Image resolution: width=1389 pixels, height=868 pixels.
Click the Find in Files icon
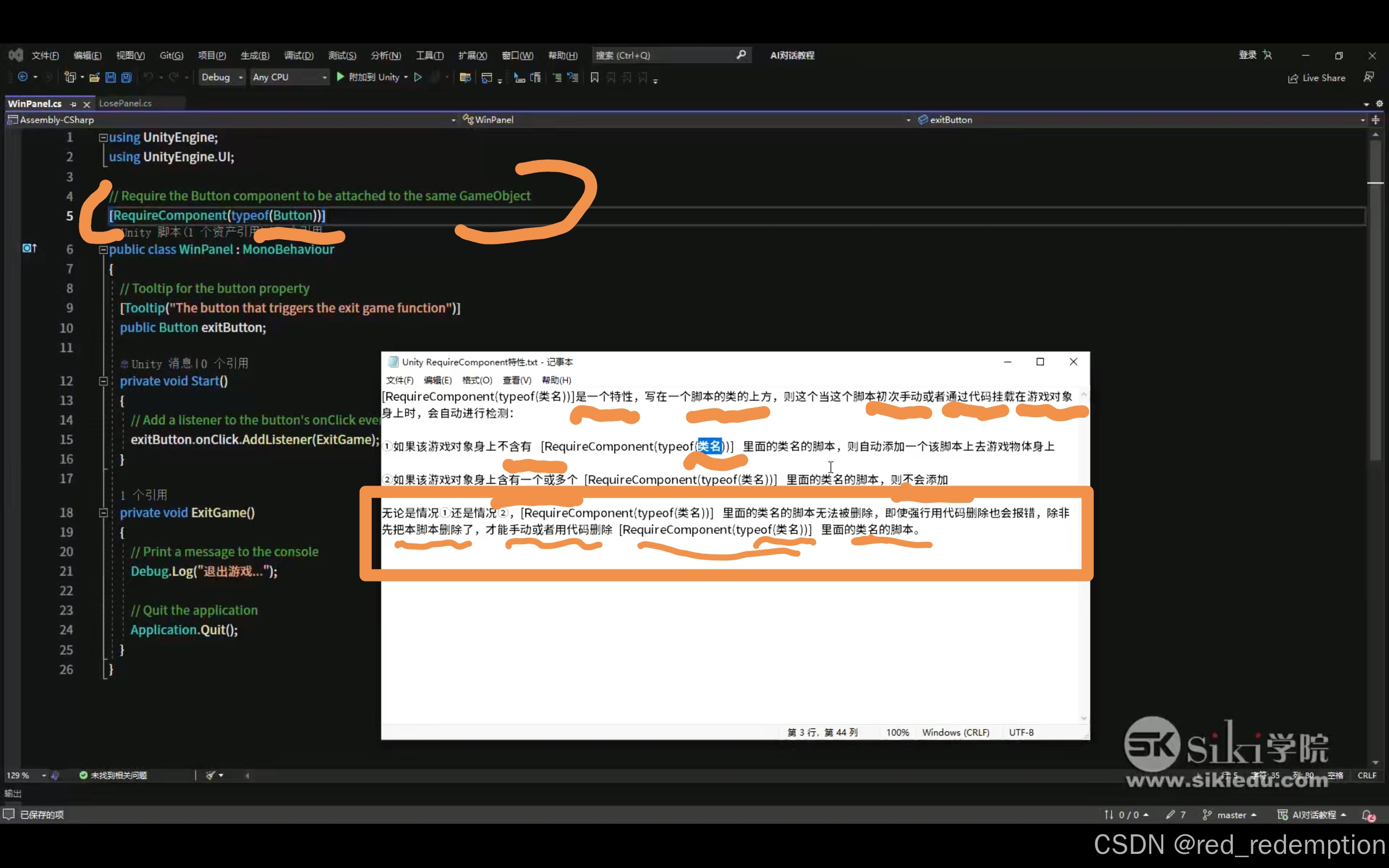coord(465,78)
